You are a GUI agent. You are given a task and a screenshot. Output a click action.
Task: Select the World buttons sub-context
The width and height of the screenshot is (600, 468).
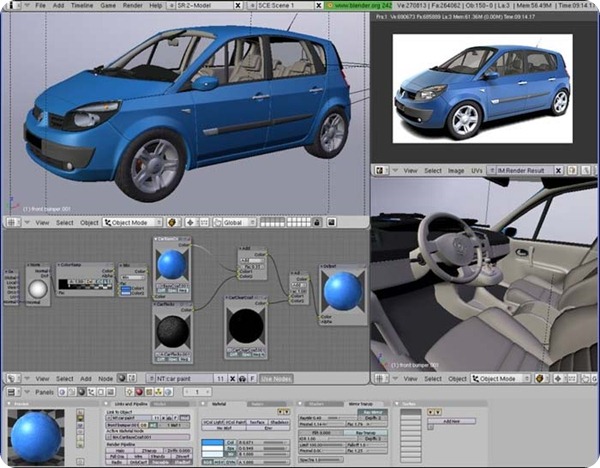point(168,392)
